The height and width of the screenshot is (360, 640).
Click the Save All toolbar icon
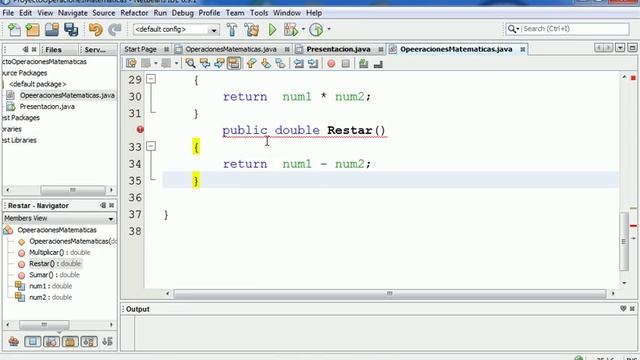pyautogui.click(x=71, y=30)
